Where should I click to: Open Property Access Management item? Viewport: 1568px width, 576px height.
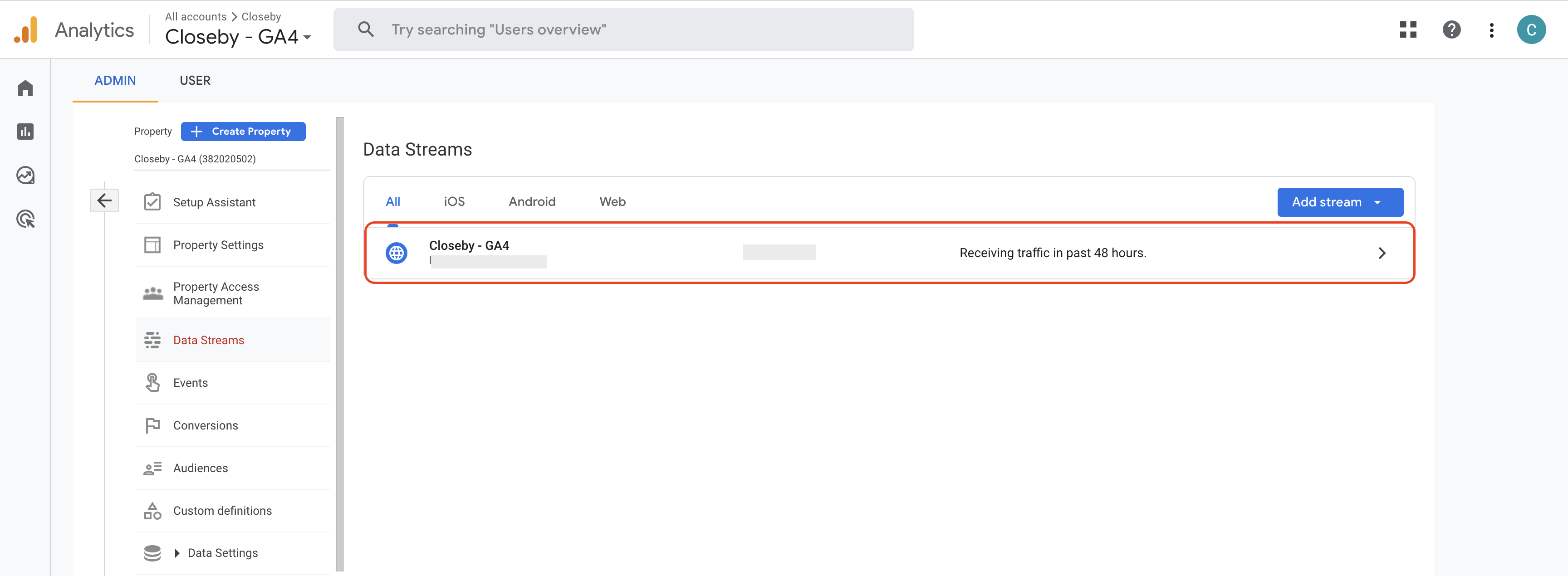pos(233,293)
